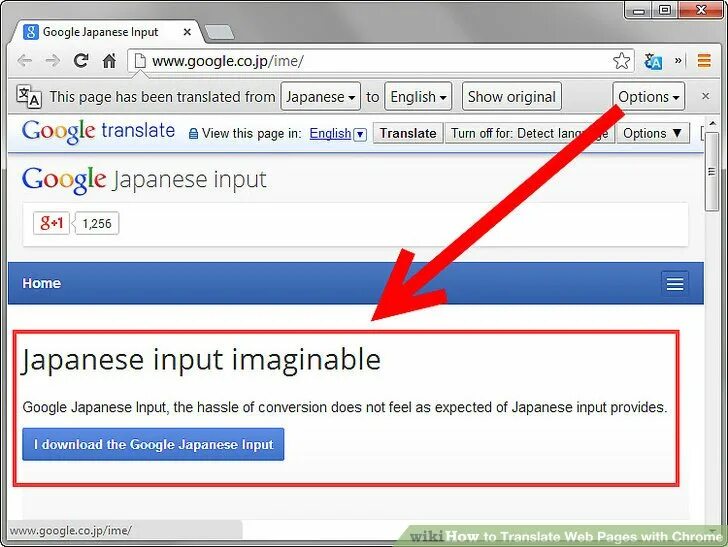Click the scrollbar up arrow
The width and height of the screenshot is (728, 547).
712,123
